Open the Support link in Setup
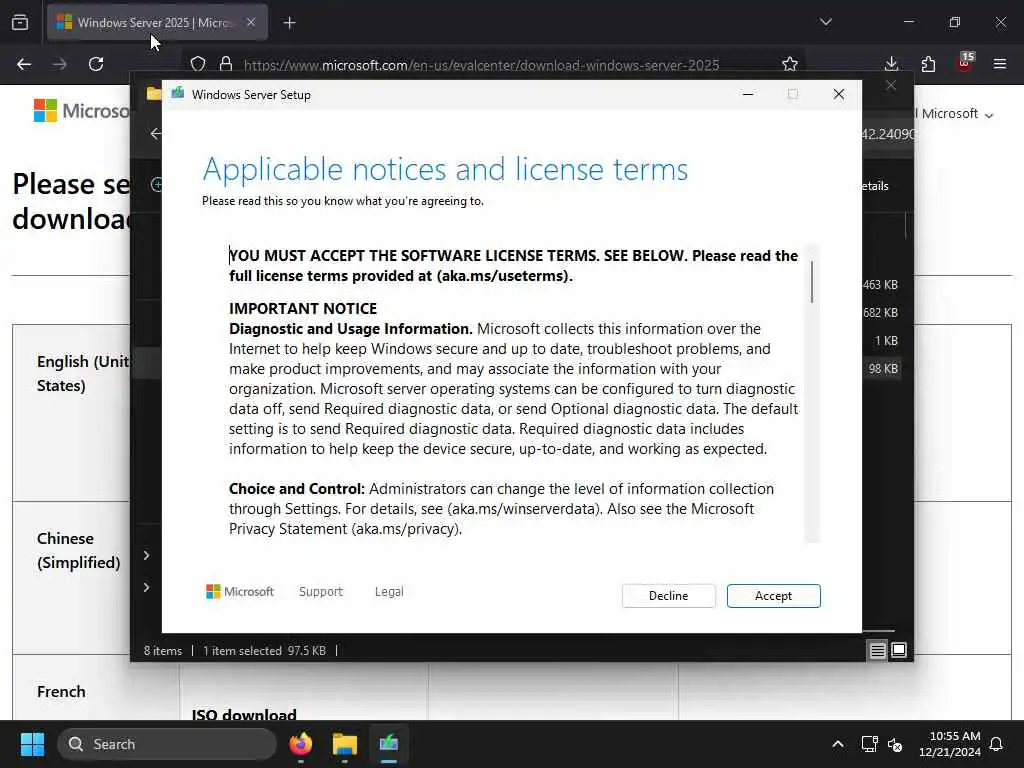This screenshot has width=1024, height=768. [321, 592]
